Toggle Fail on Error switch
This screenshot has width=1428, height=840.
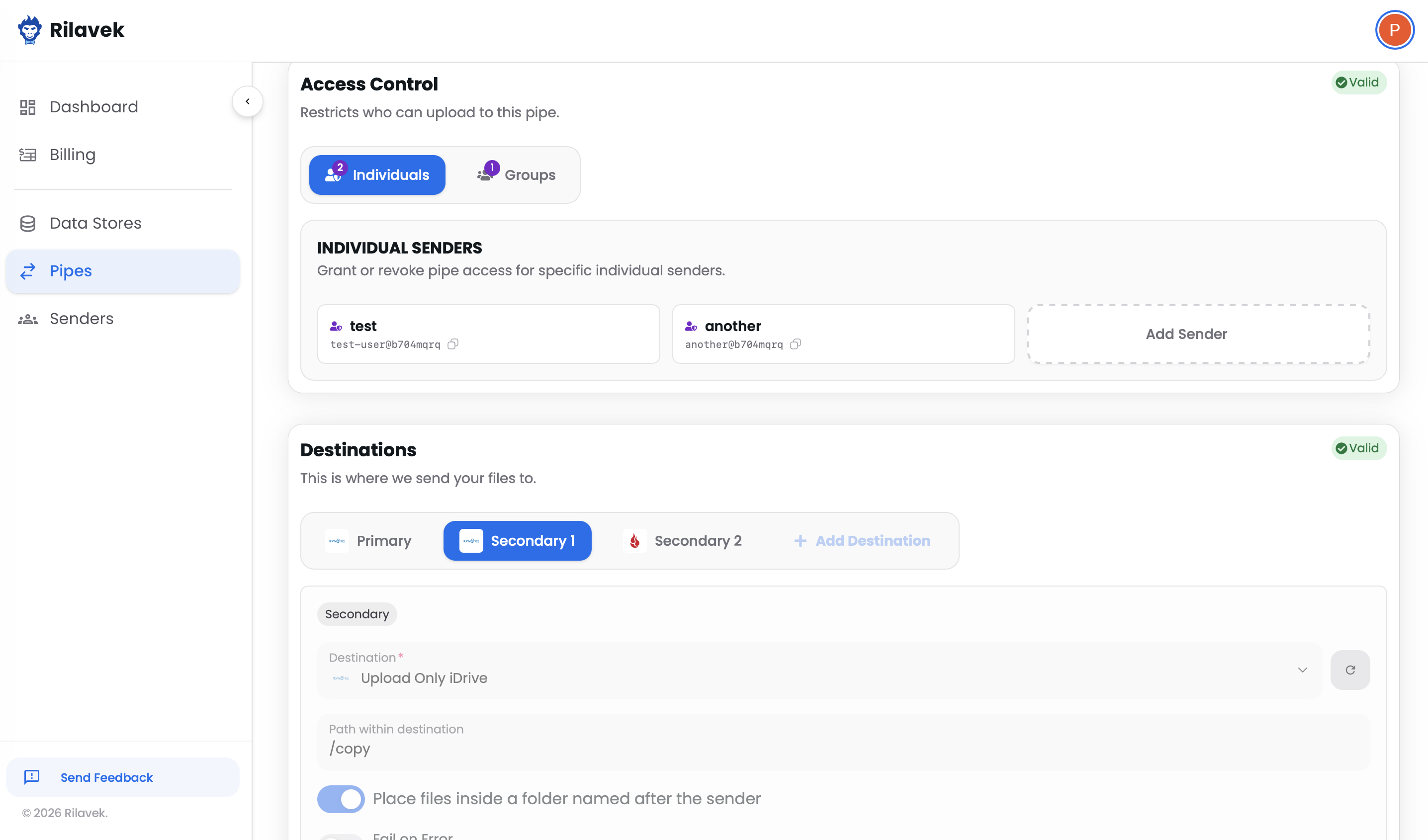(341, 837)
